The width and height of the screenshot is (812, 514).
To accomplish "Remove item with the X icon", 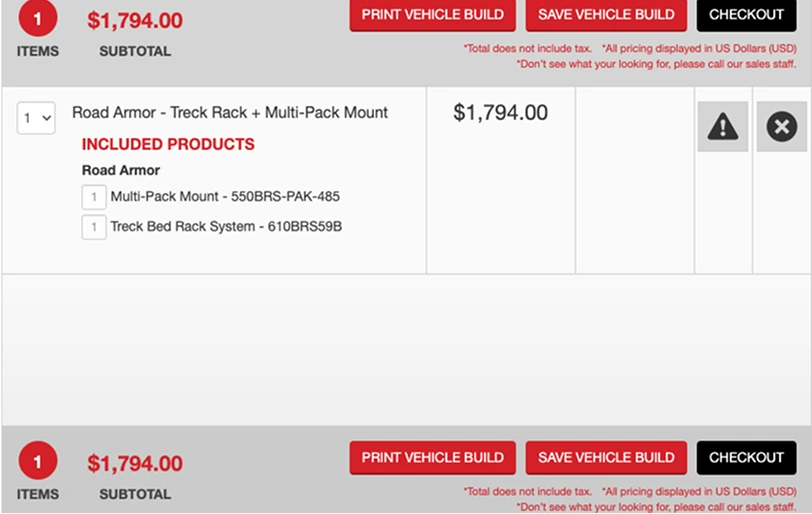I will tap(781, 127).
